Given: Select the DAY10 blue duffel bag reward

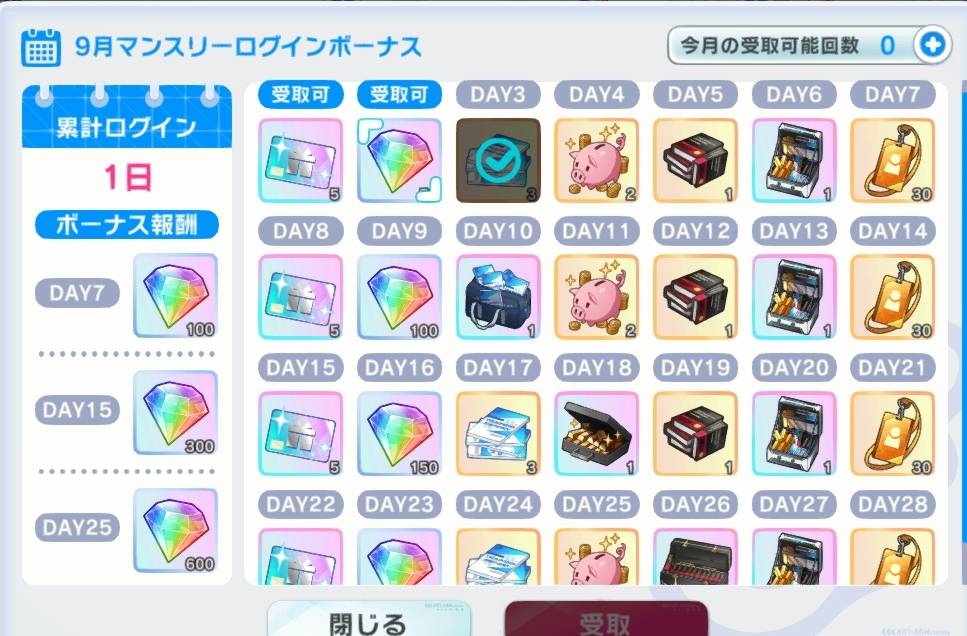Looking at the screenshot, I should pyautogui.click(x=498, y=297).
